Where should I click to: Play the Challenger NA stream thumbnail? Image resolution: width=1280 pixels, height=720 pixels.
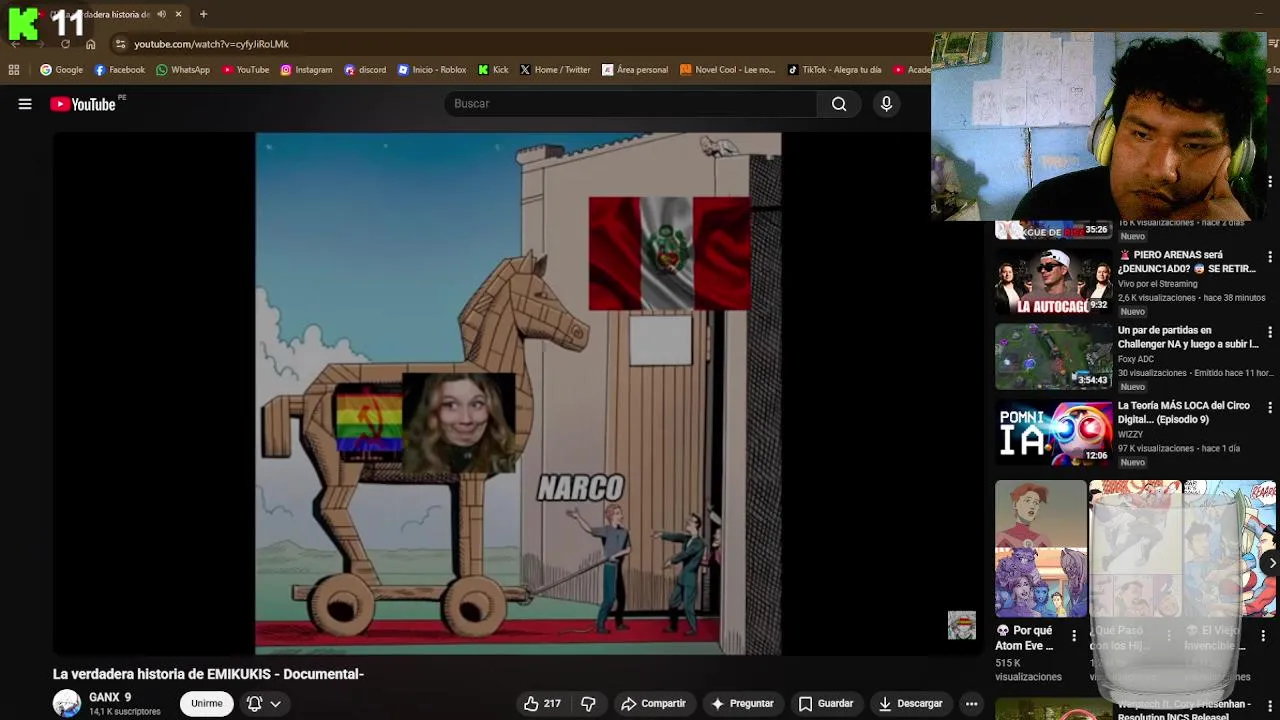[x=1053, y=357]
